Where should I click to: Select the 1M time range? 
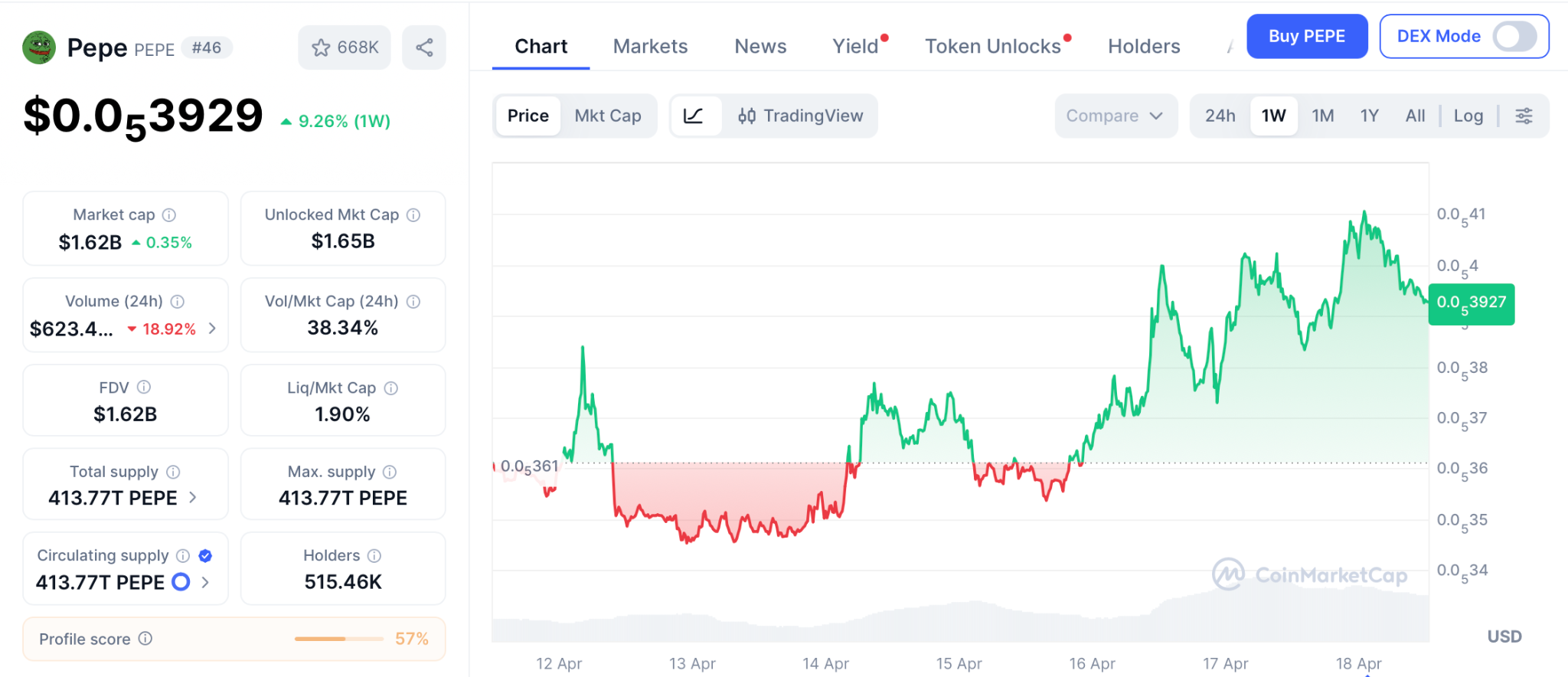[x=1322, y=116]
